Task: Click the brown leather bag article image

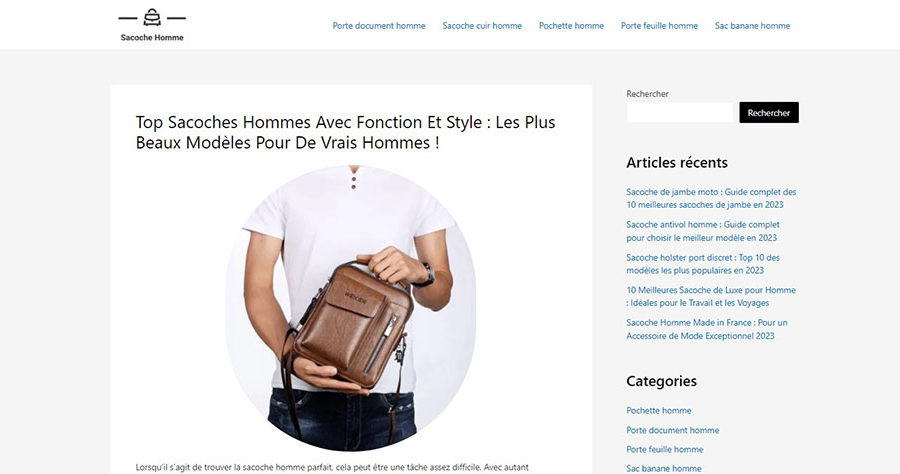Action: tap(351, 308)
